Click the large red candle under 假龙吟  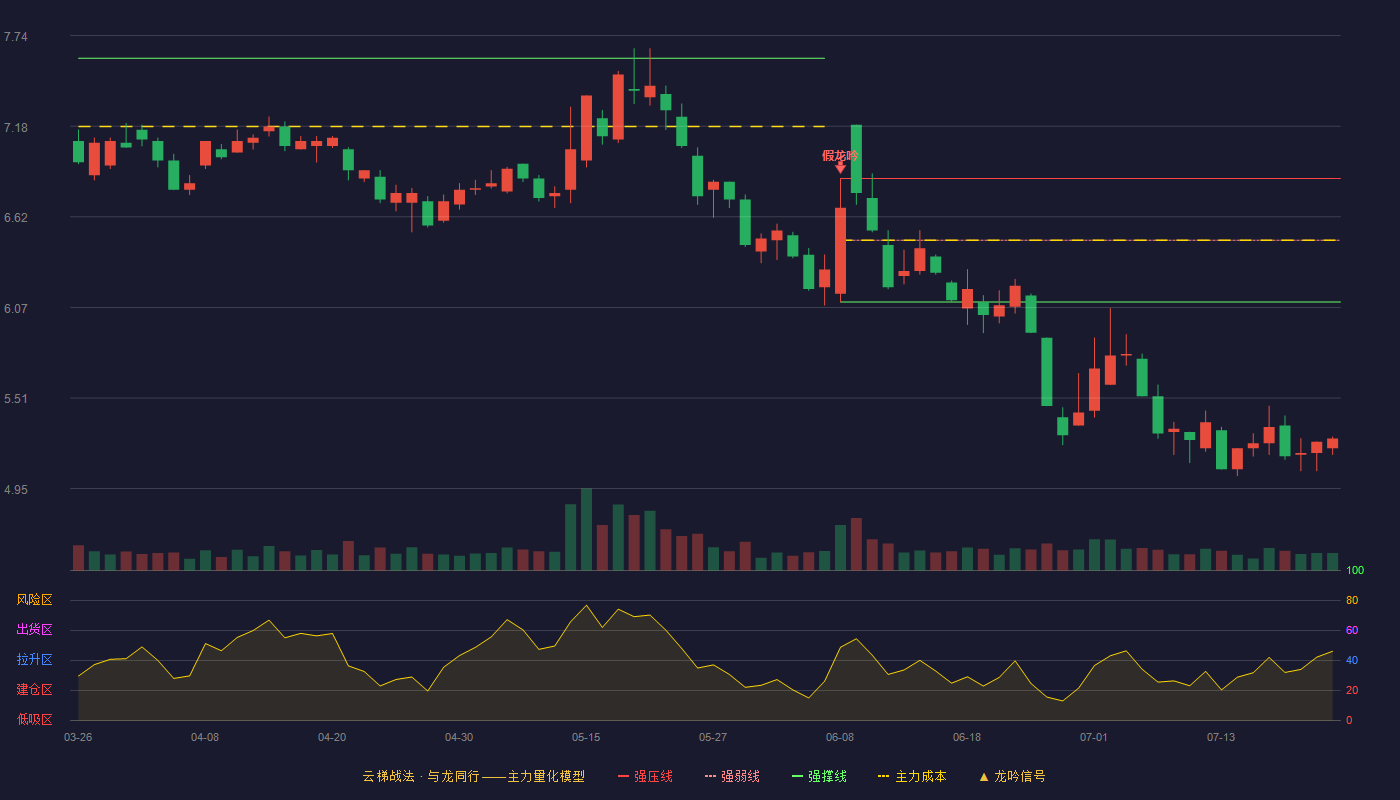point(840,251)
